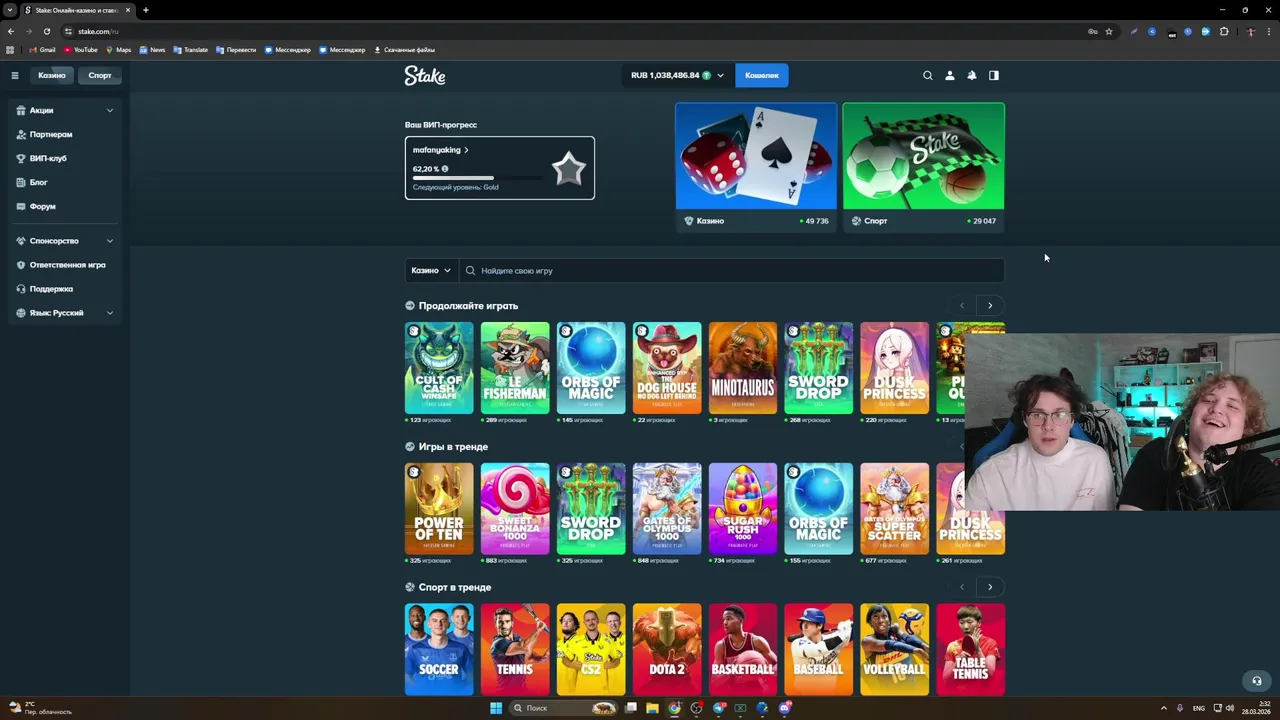The width and height of the screenshot is (1280, 720).
Task: Click the info icon next to 62,20 %
Action: click(445, 169)
